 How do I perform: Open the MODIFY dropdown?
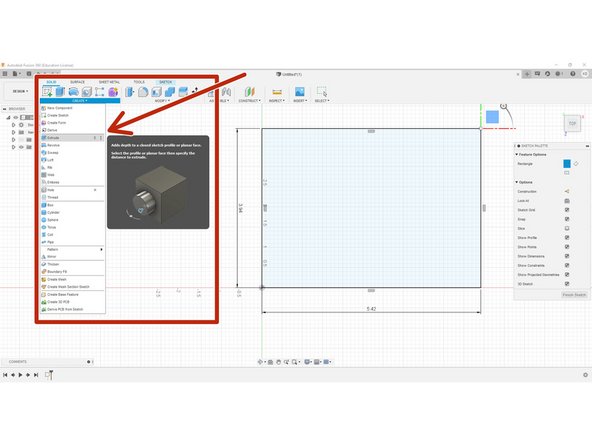[162, 101]
